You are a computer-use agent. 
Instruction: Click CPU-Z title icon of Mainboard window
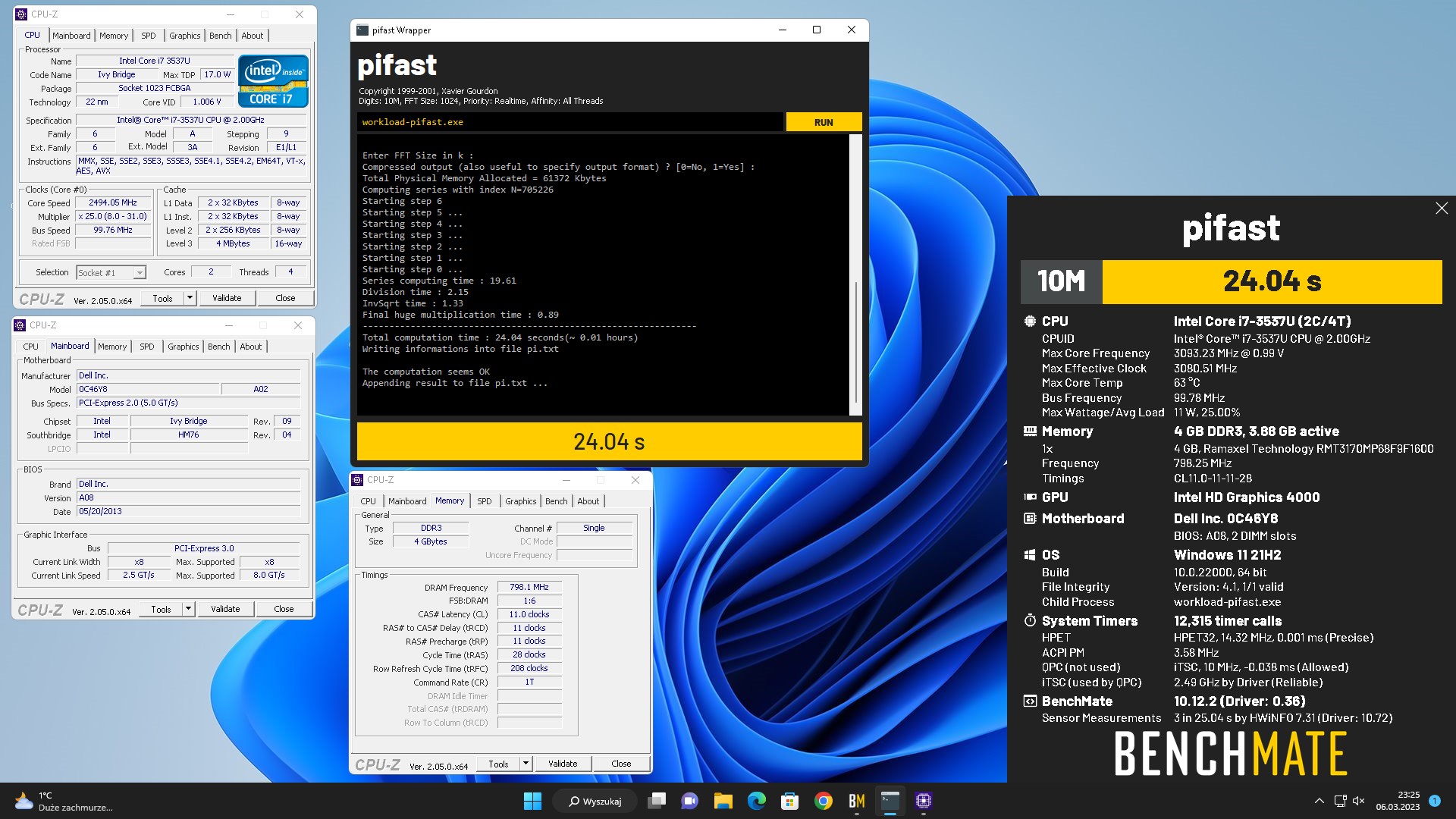point(20,325)
